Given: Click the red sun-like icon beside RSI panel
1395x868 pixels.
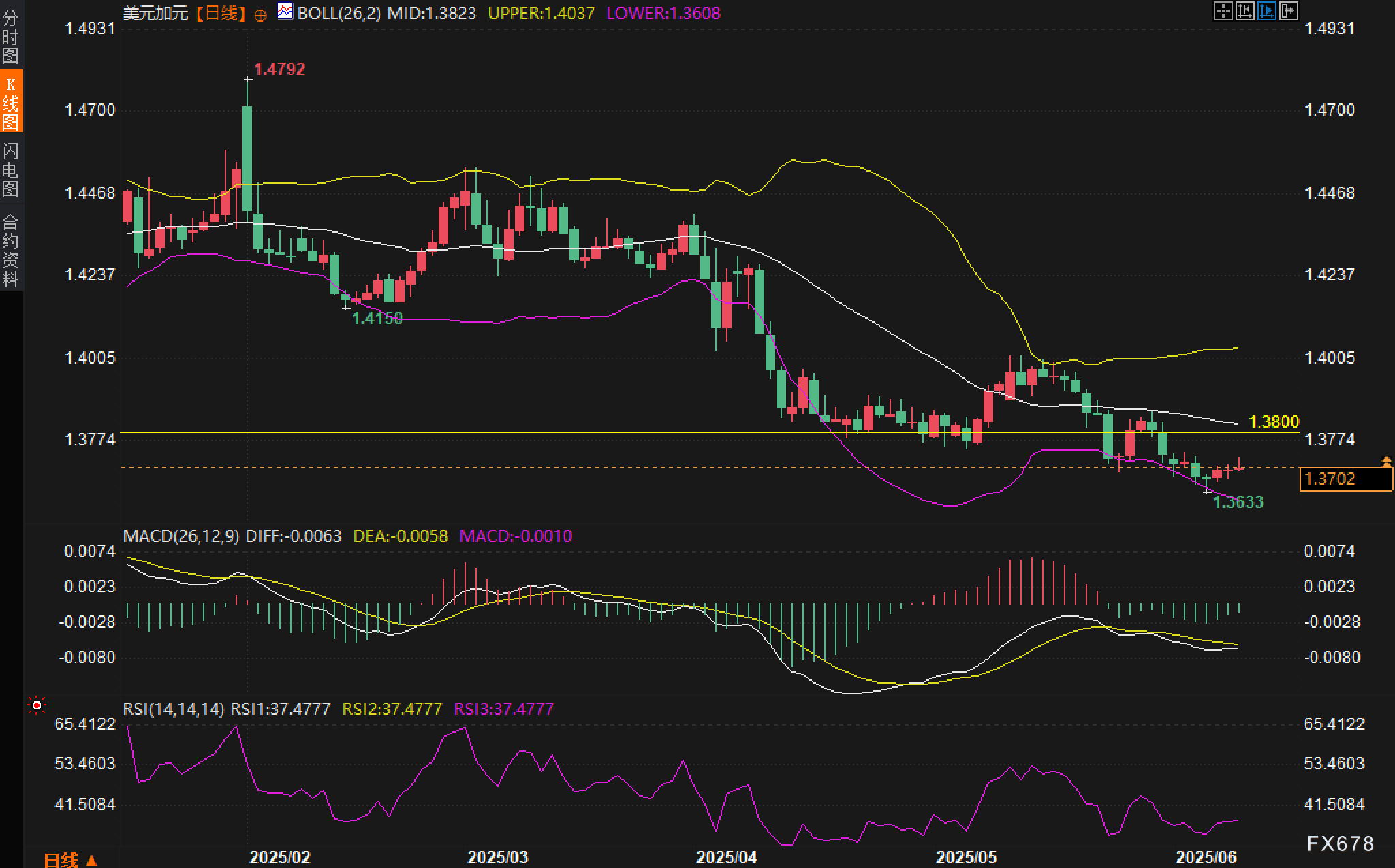Looking at the screenshot, I should [x=37, y=706].
